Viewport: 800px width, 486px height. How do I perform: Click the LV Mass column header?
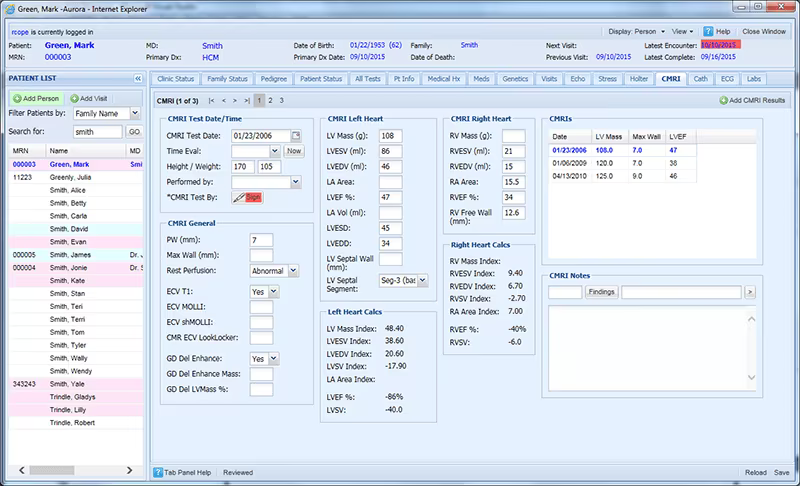coord(609,137)
